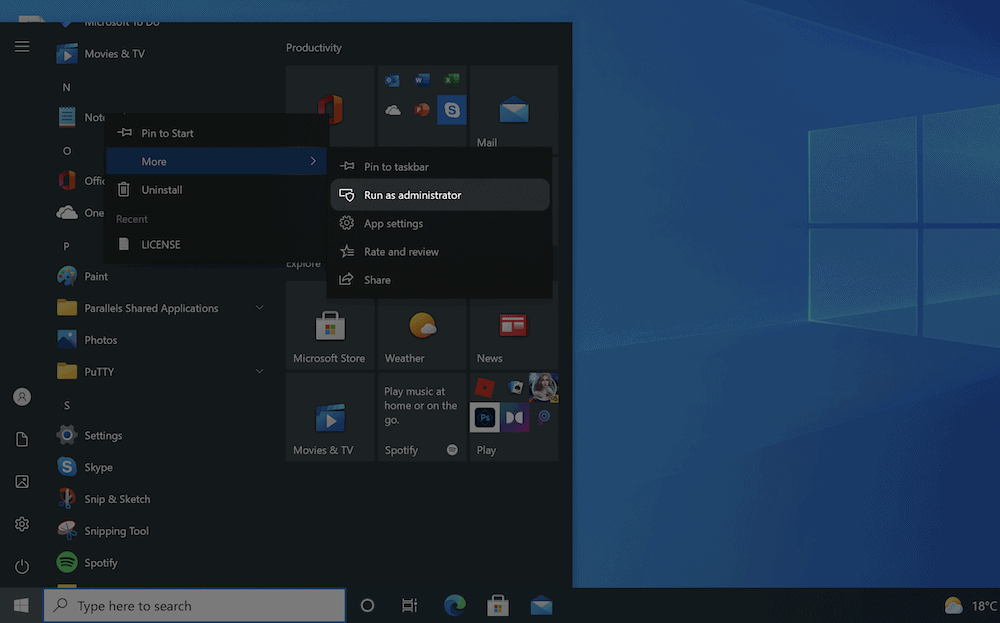Screen dimensions: 1000x623
Task: Open Task View on the taskbar
Action: tap(409, 606)
